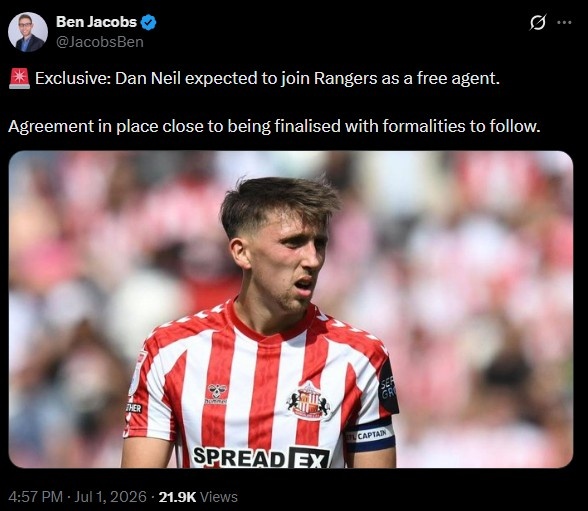Click the Spreadex sponsor logo on shirt
The width and height of the screenshot is (588, 511).
pos(261,457)
